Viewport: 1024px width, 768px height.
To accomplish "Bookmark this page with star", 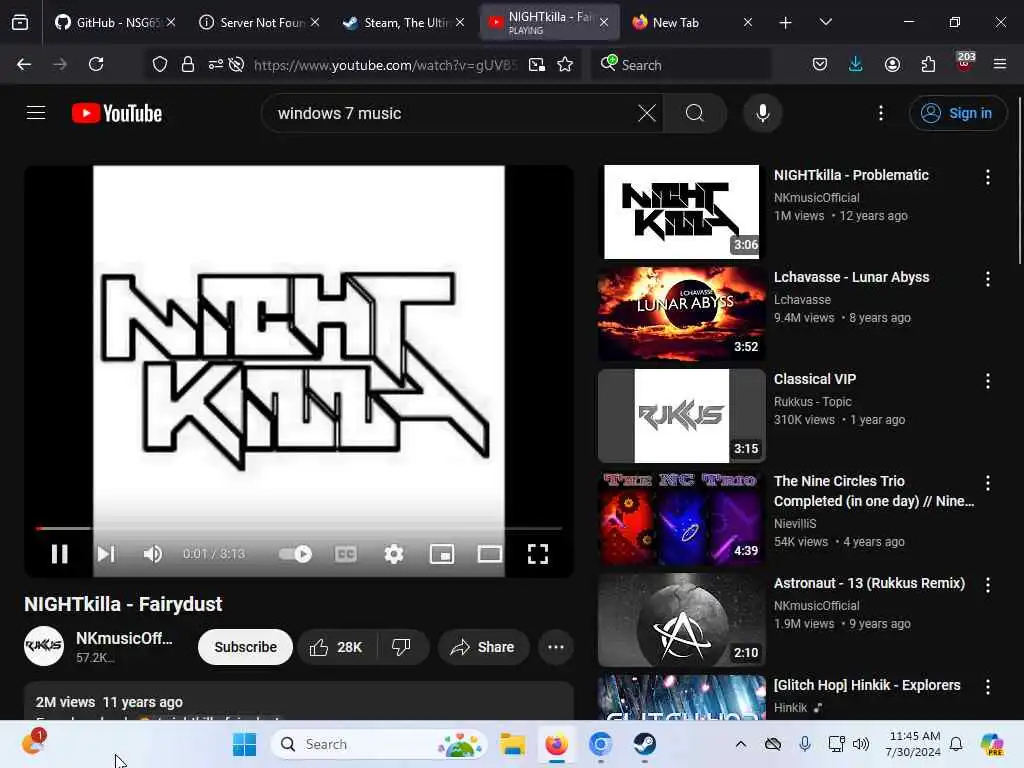I will coord(565,64).
